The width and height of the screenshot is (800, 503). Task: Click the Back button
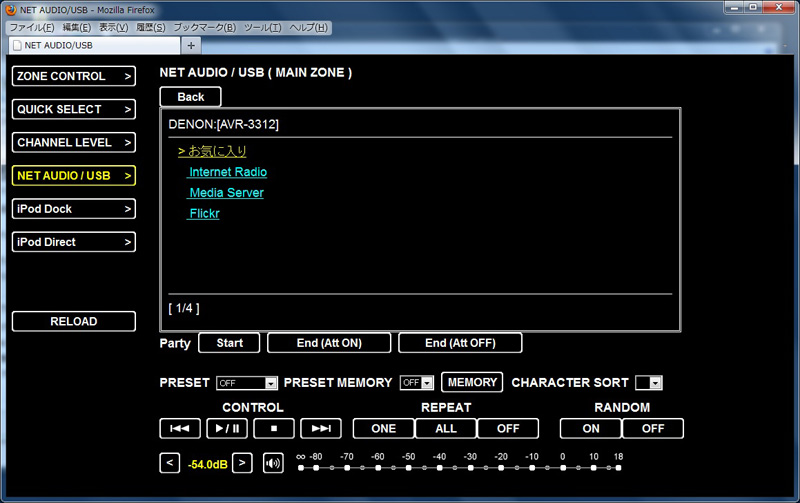190,97
